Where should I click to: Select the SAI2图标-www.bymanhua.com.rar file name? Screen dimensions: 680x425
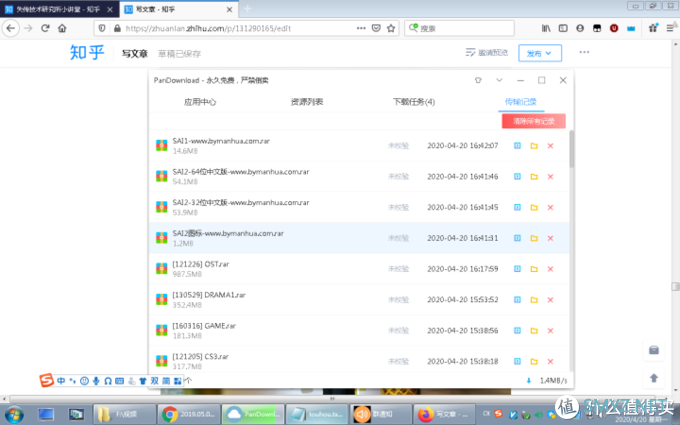click(228, 233)
